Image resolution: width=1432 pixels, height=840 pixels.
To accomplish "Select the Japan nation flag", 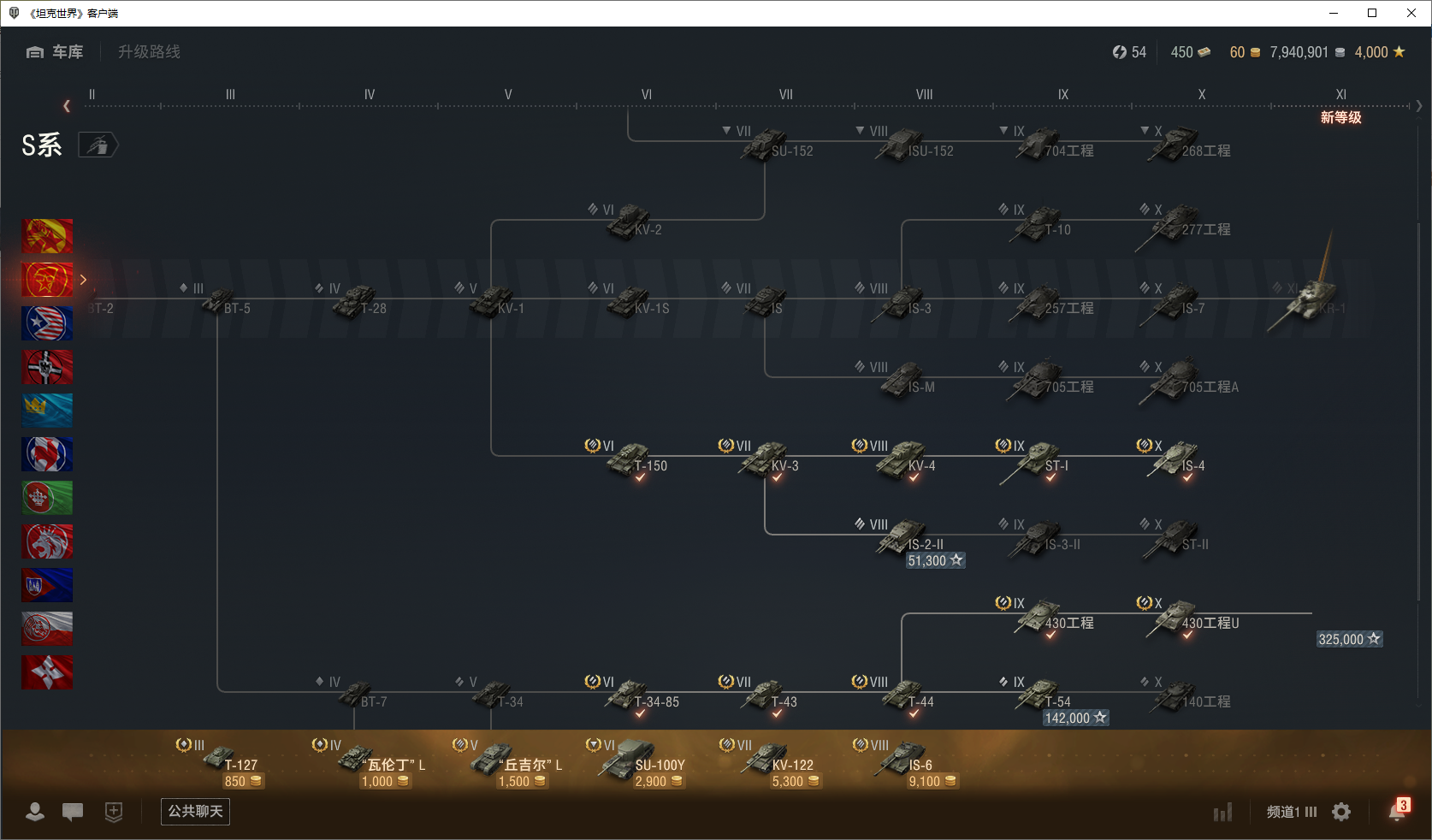I will 47,672.
